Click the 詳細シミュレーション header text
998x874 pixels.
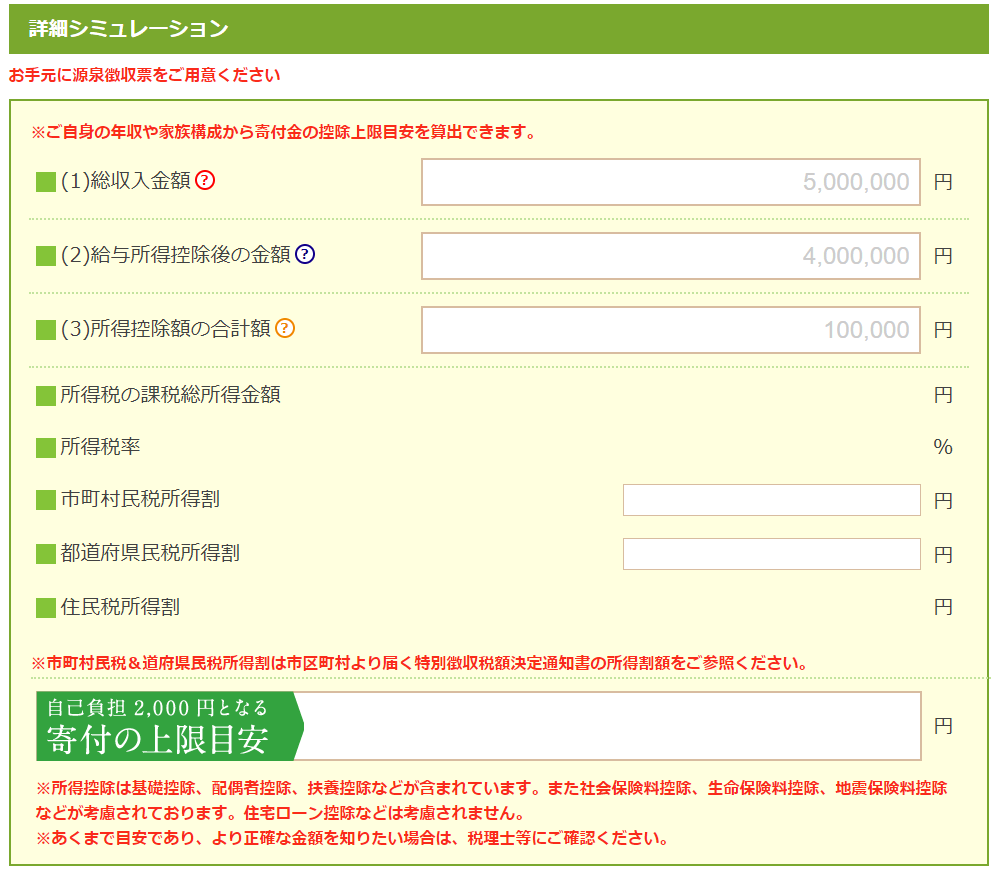pos(129,29)
